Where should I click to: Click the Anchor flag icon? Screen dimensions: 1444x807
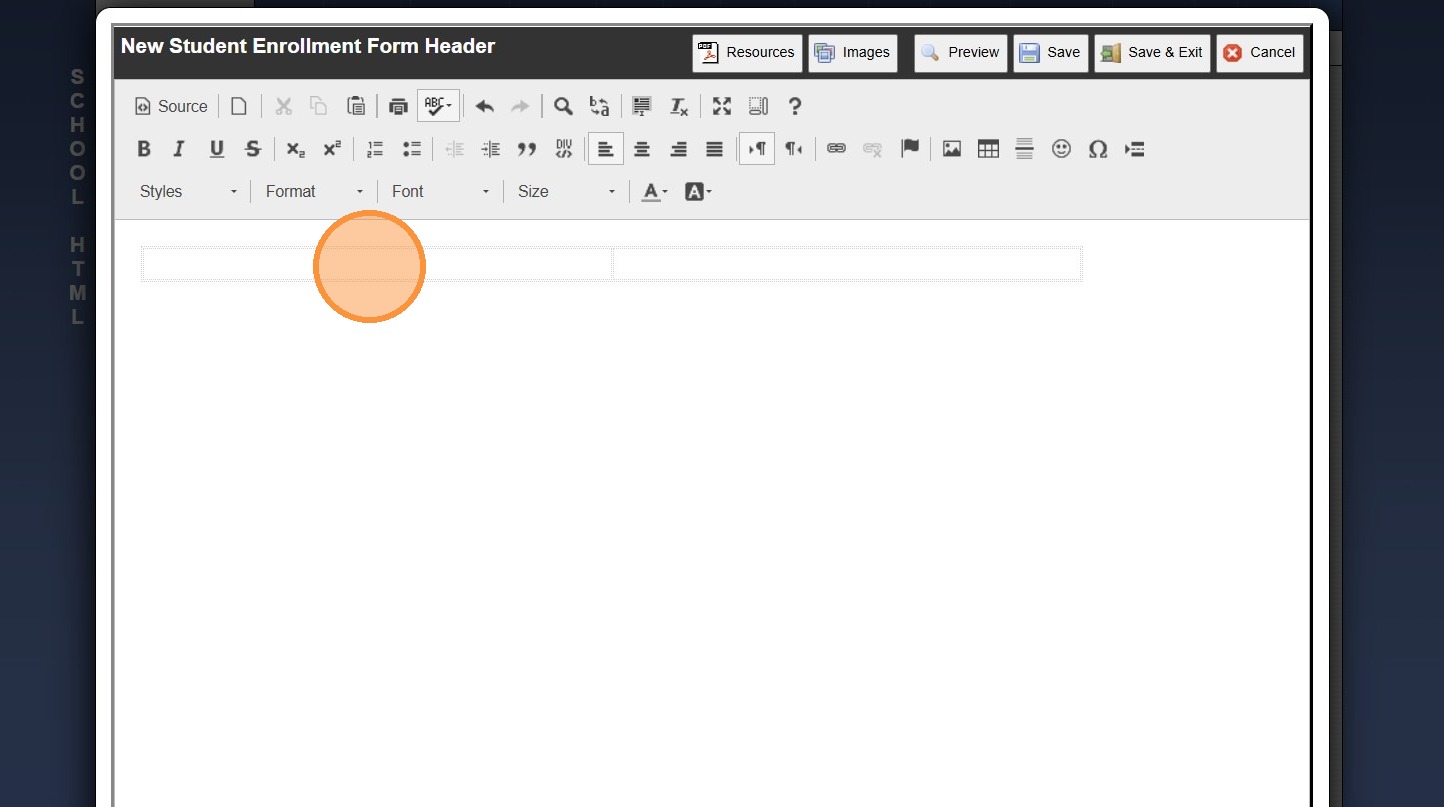(909, 149)
